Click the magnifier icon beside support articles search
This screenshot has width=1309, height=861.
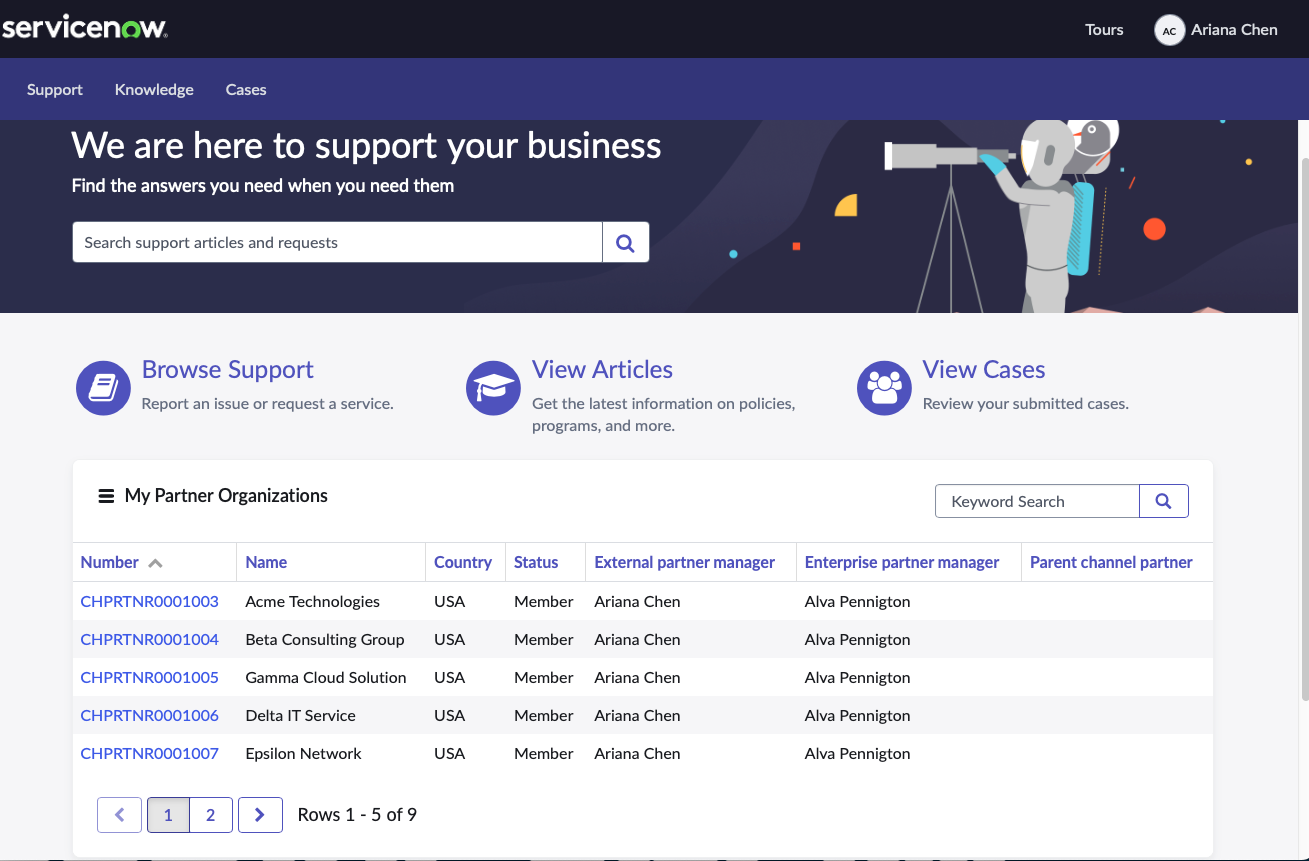626,242
